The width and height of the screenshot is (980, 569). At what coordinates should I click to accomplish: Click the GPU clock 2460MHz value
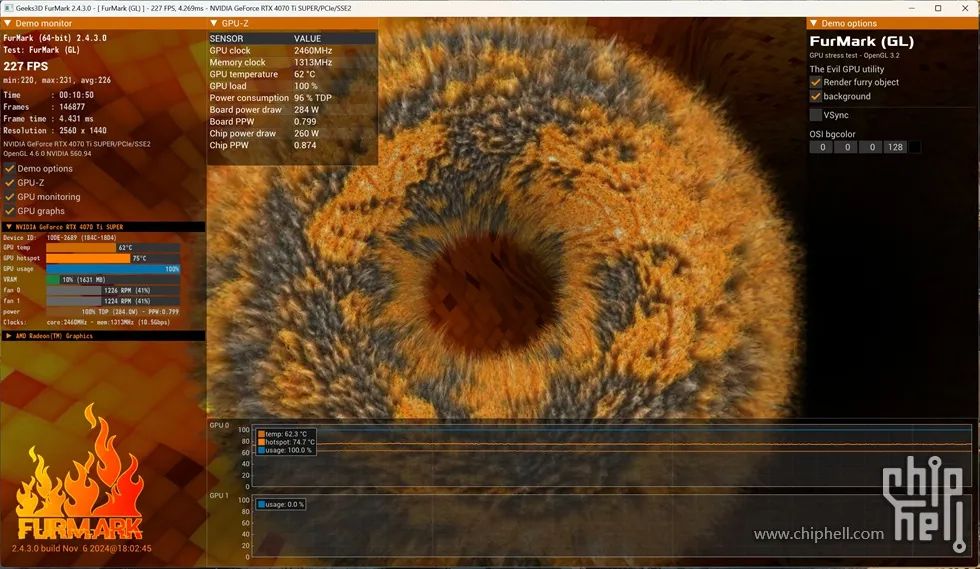(x=312, y=51)
